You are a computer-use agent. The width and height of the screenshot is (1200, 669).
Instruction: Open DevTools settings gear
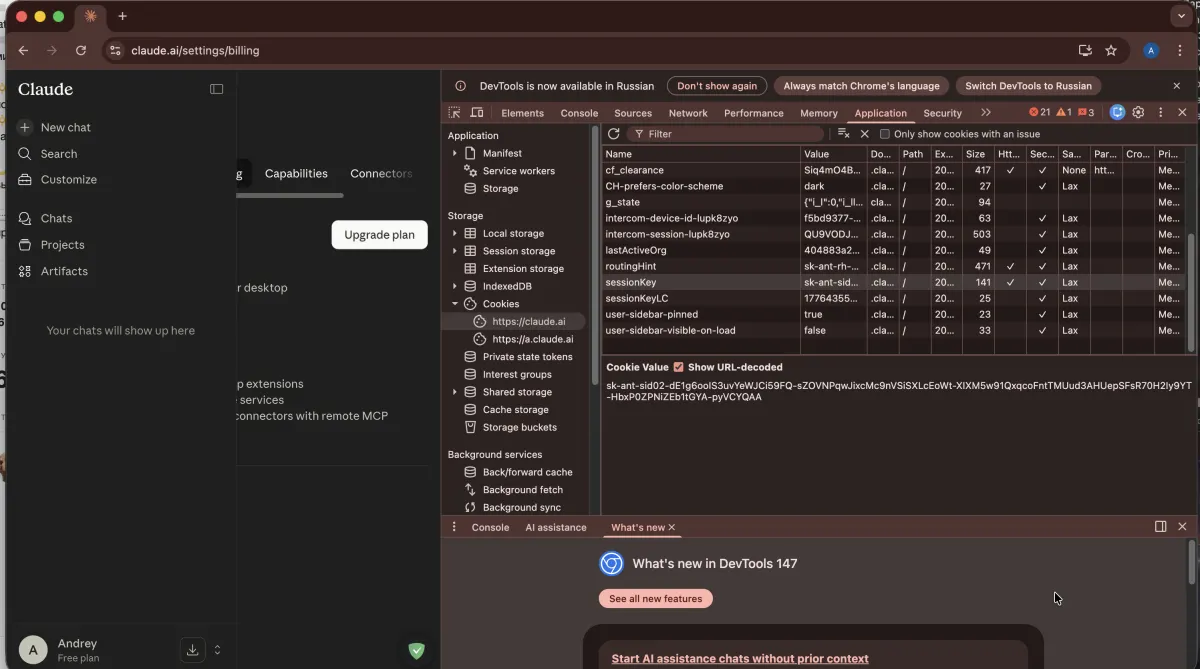(1138, 113)
